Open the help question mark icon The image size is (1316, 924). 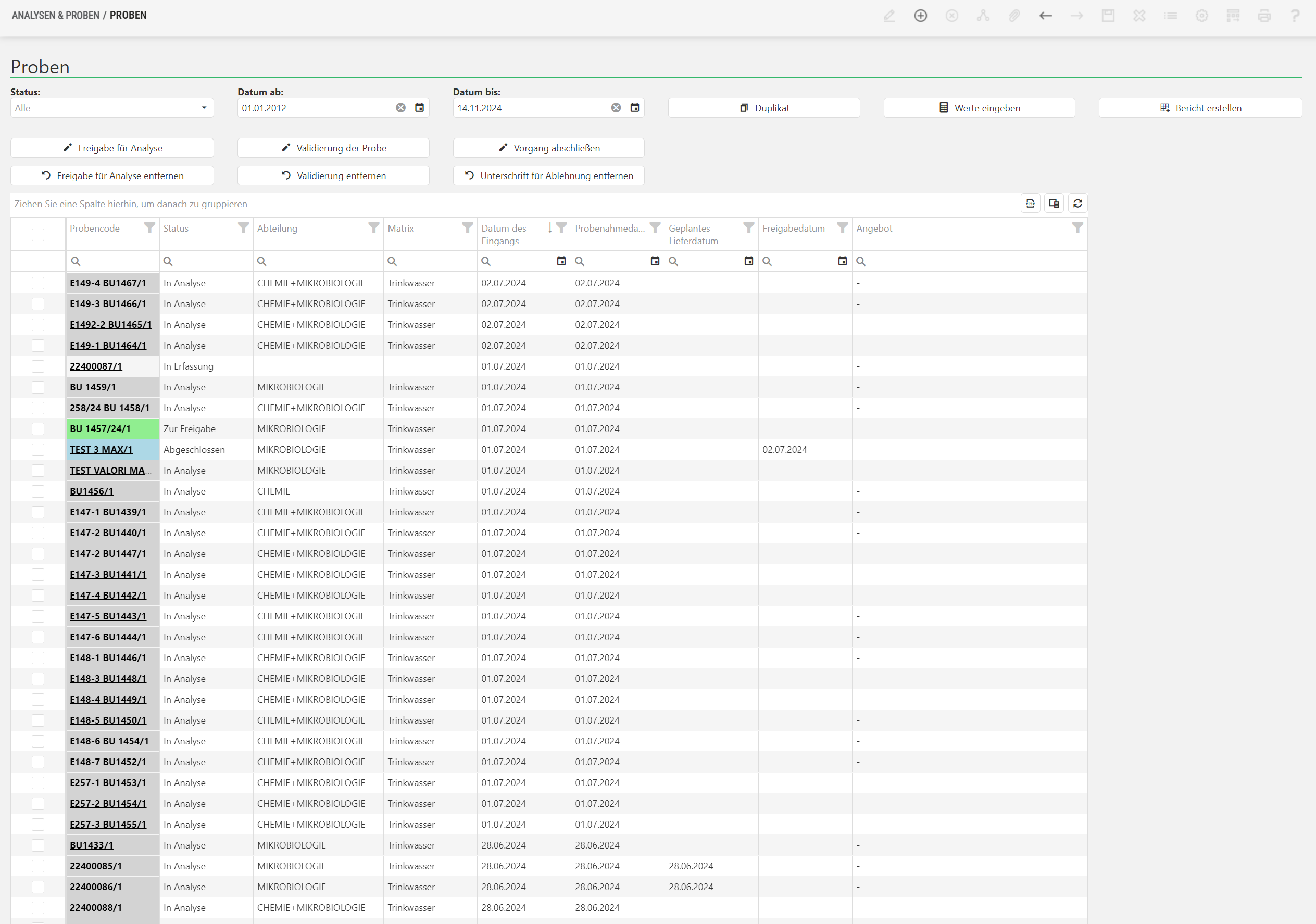tap(1295, 16)
